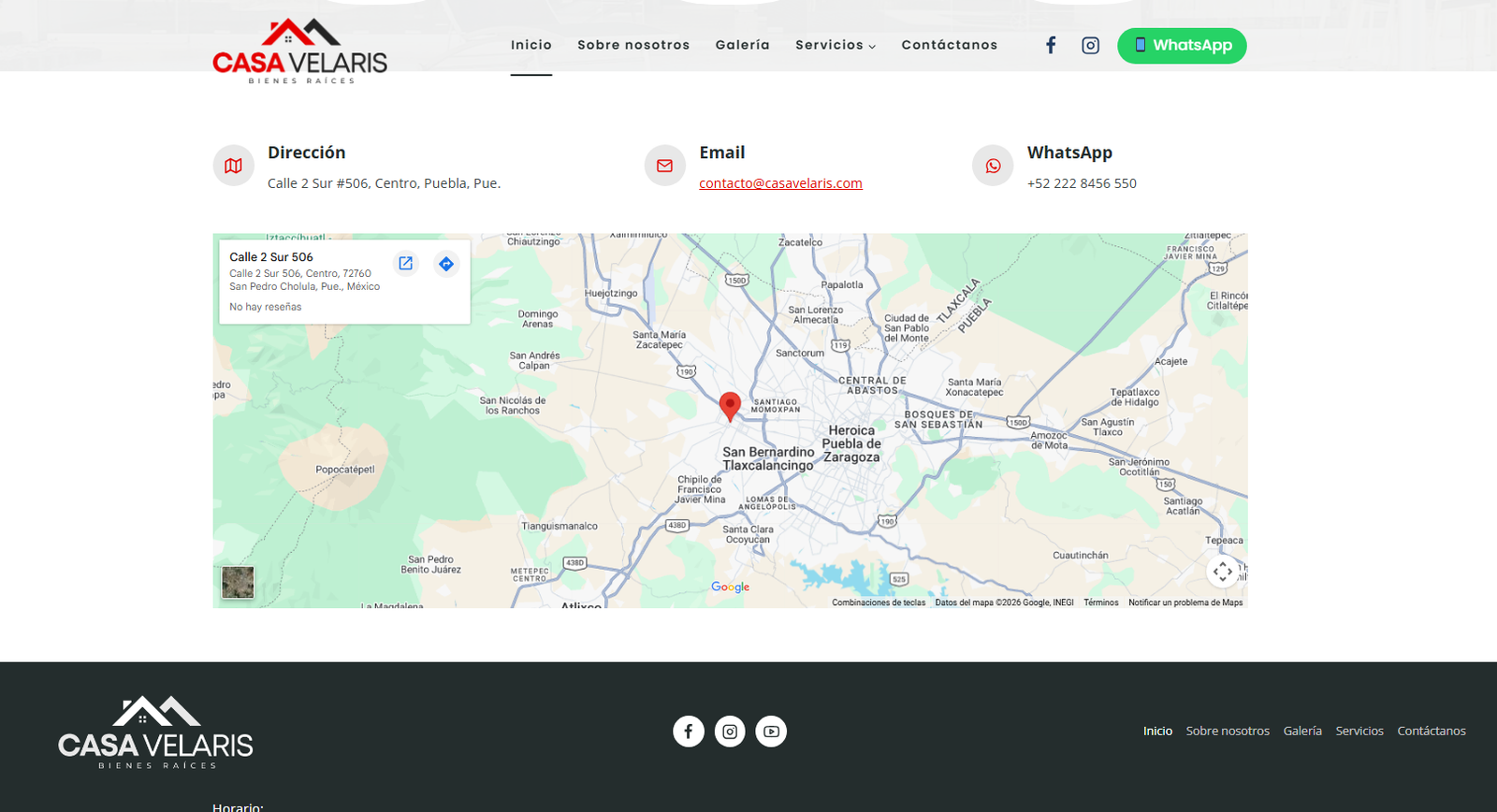Image resolution: width=1497 pixels, height=812 pixels.
Task: Select Galería in the header menu
Action: 743,45
